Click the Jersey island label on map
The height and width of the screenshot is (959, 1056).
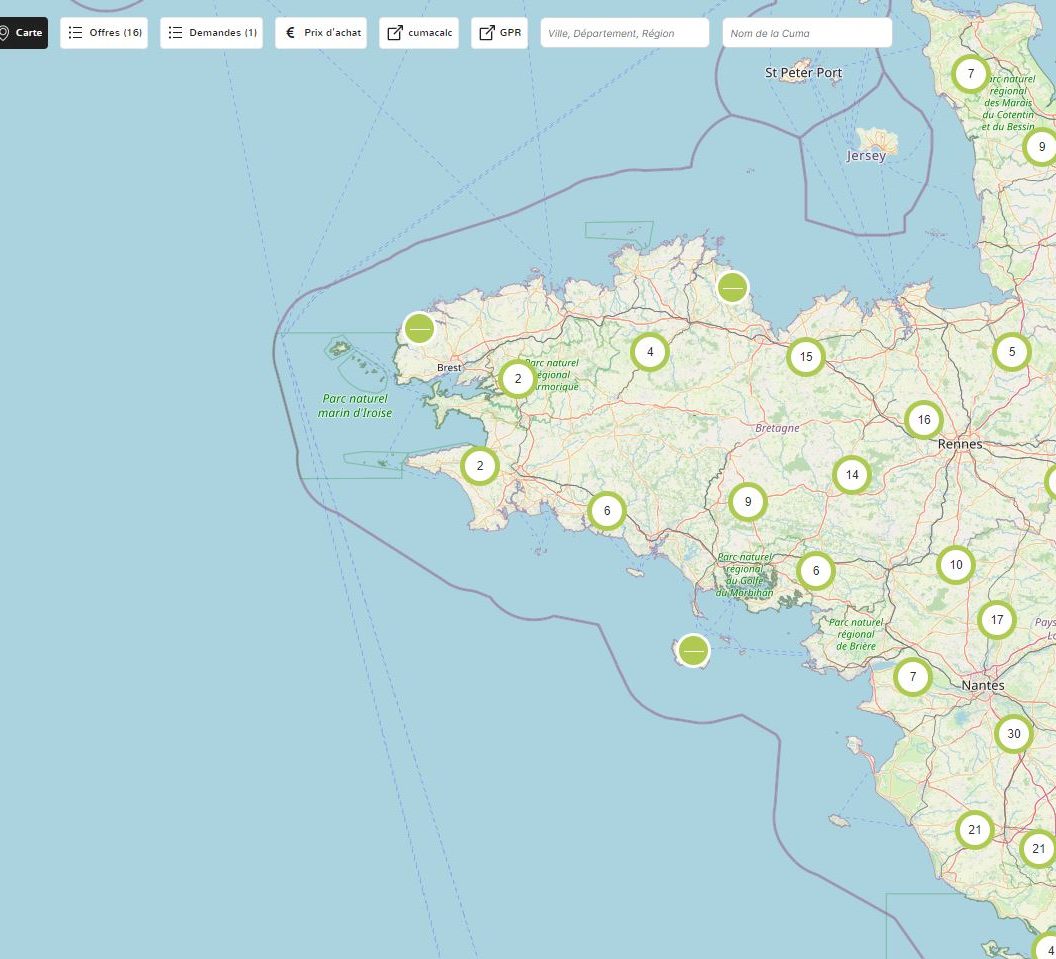click(866, 156)
